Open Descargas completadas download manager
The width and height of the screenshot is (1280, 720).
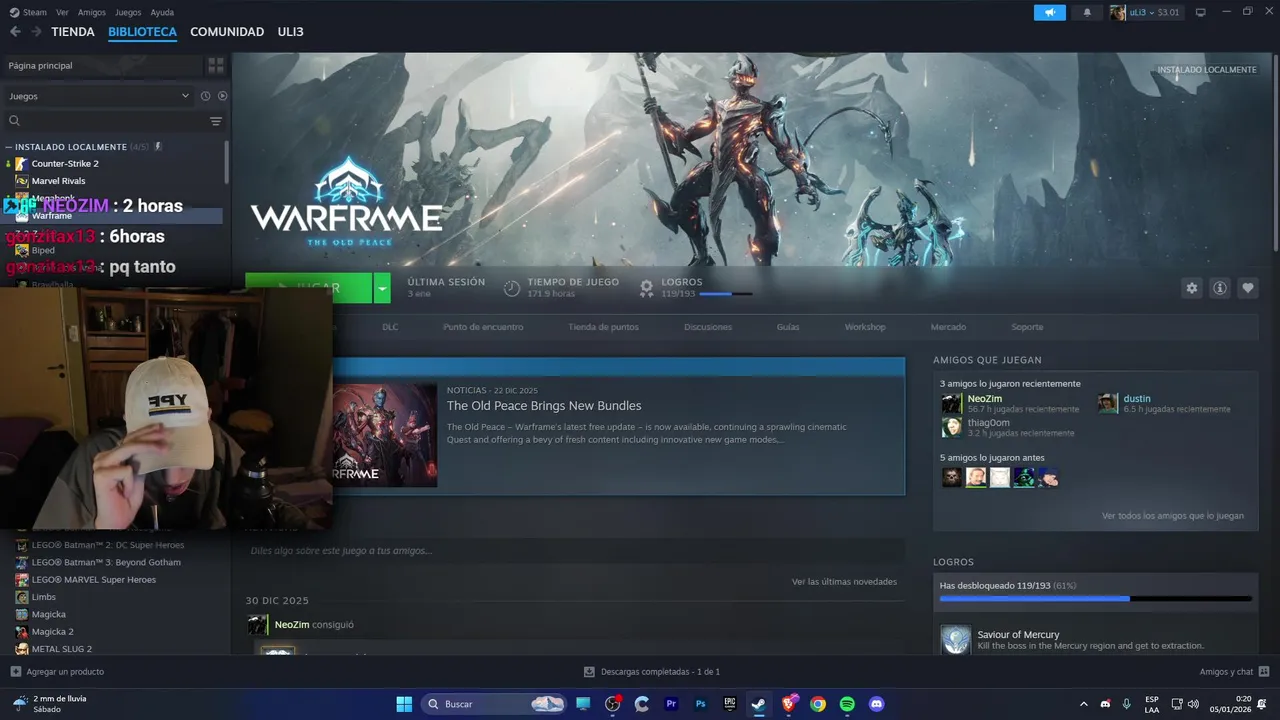click(652, 672)
